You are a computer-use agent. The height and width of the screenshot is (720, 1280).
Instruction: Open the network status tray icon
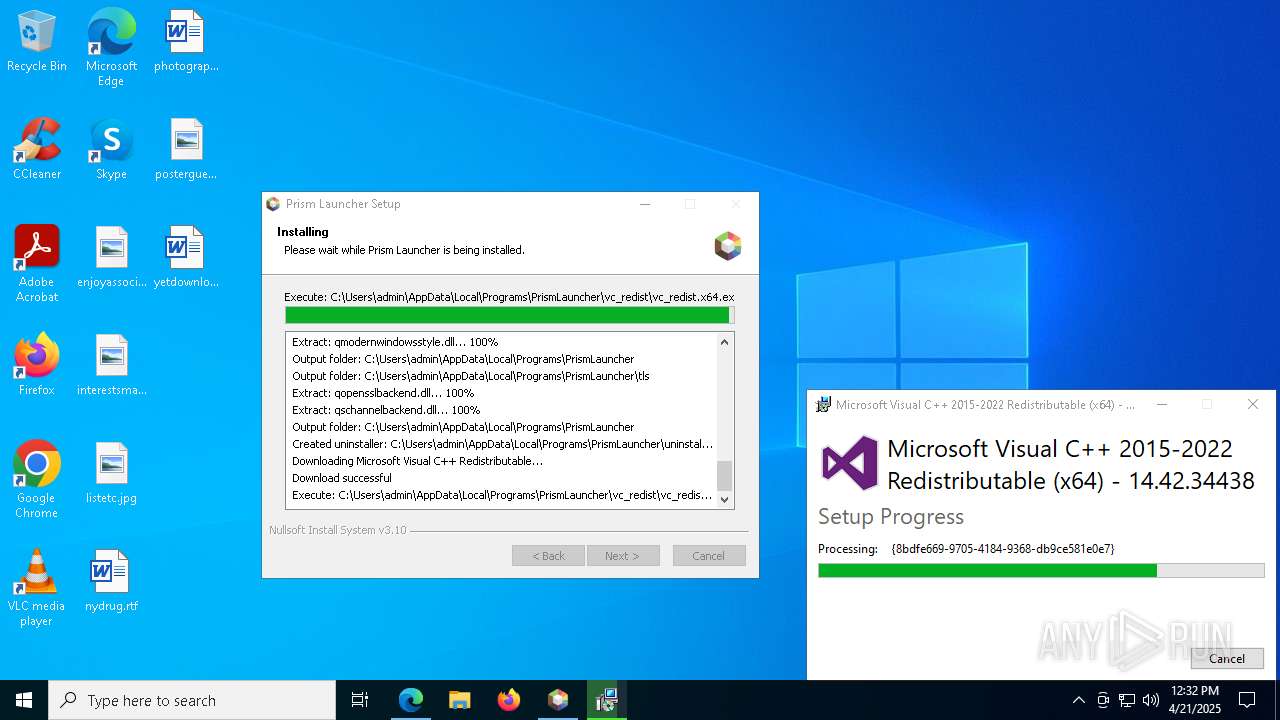coord(1127,700)
